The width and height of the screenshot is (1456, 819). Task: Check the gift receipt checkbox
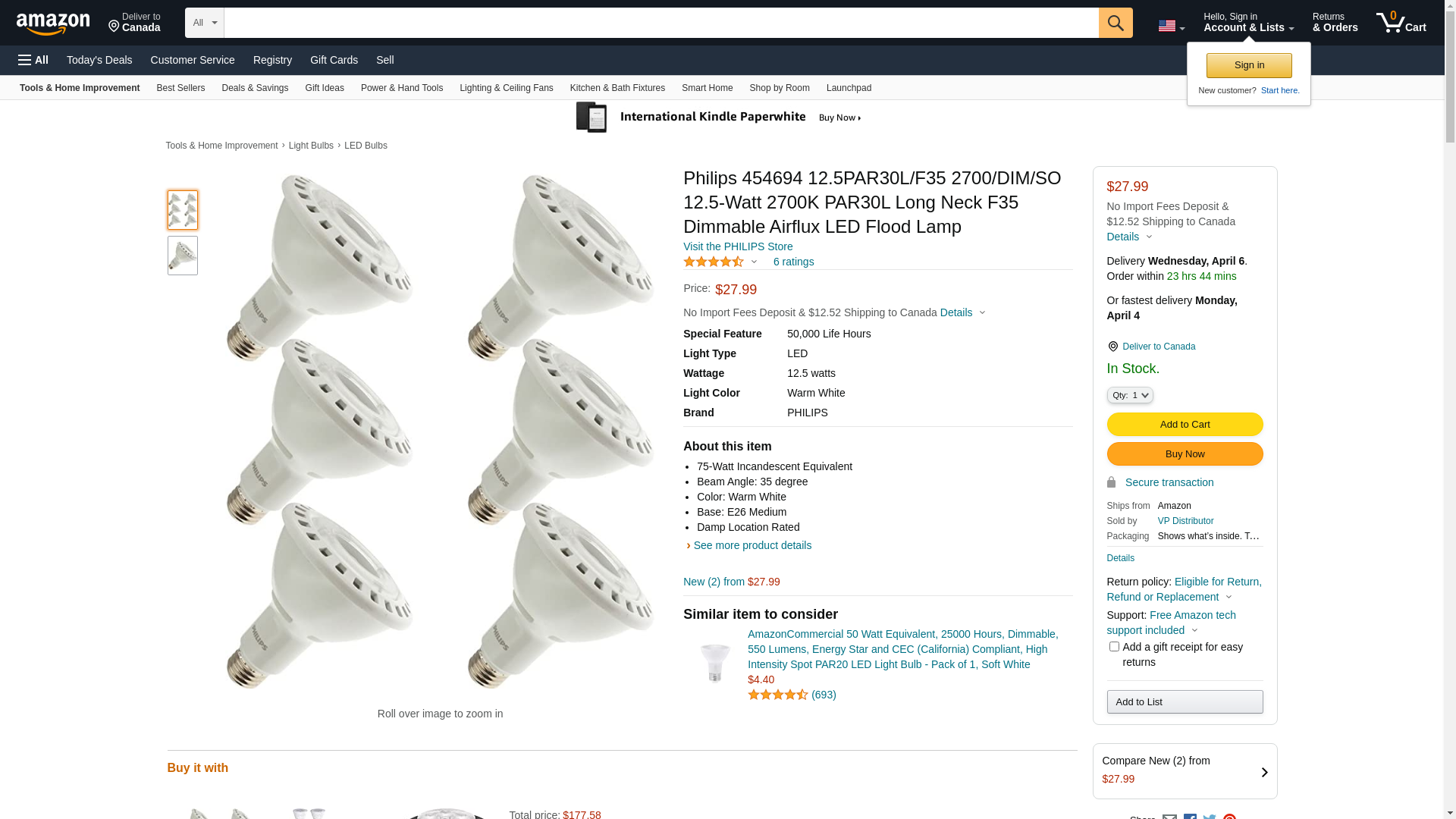click(1114, 647)
